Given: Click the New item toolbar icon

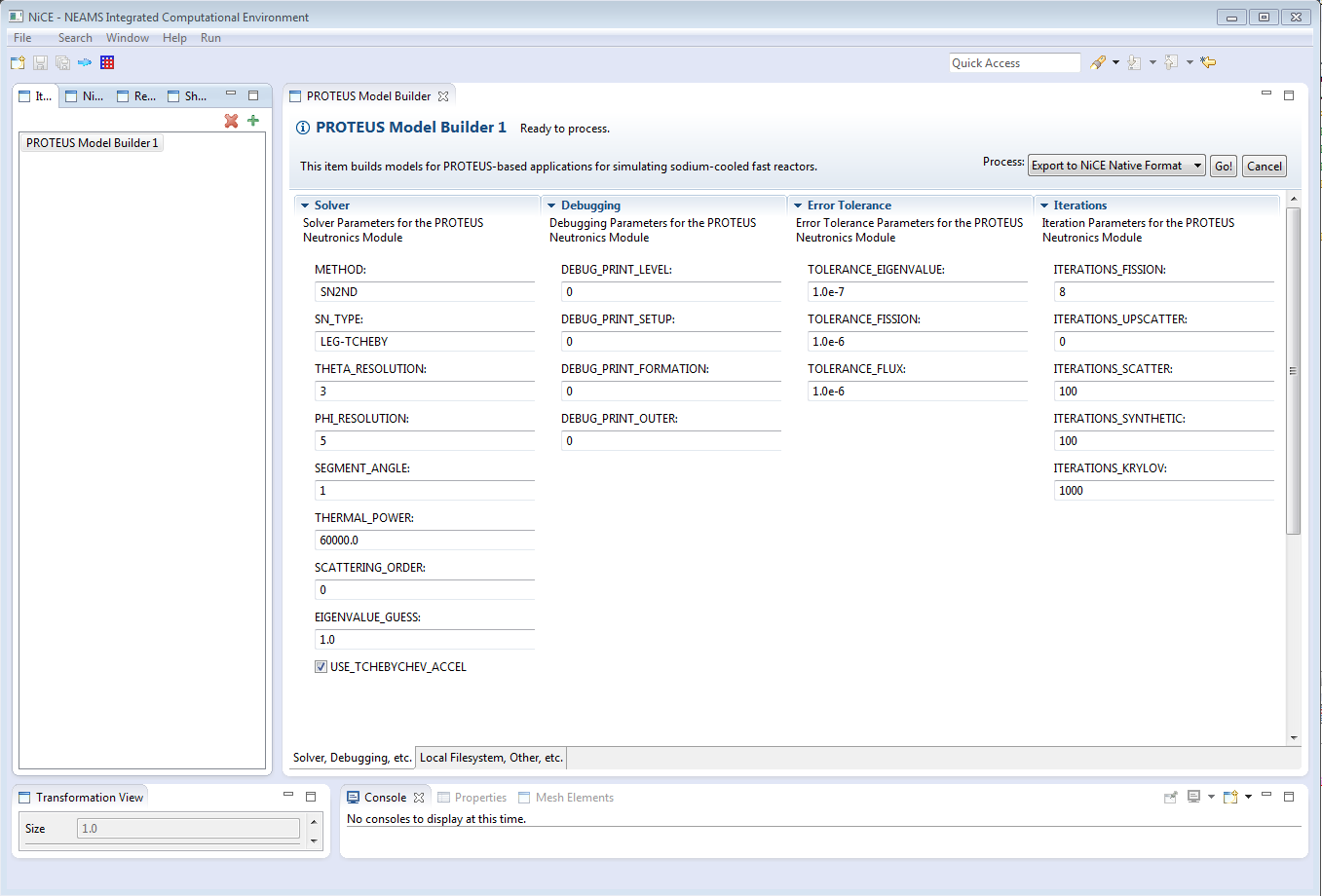Looking at the screenshot, I should tap(18, 62).
